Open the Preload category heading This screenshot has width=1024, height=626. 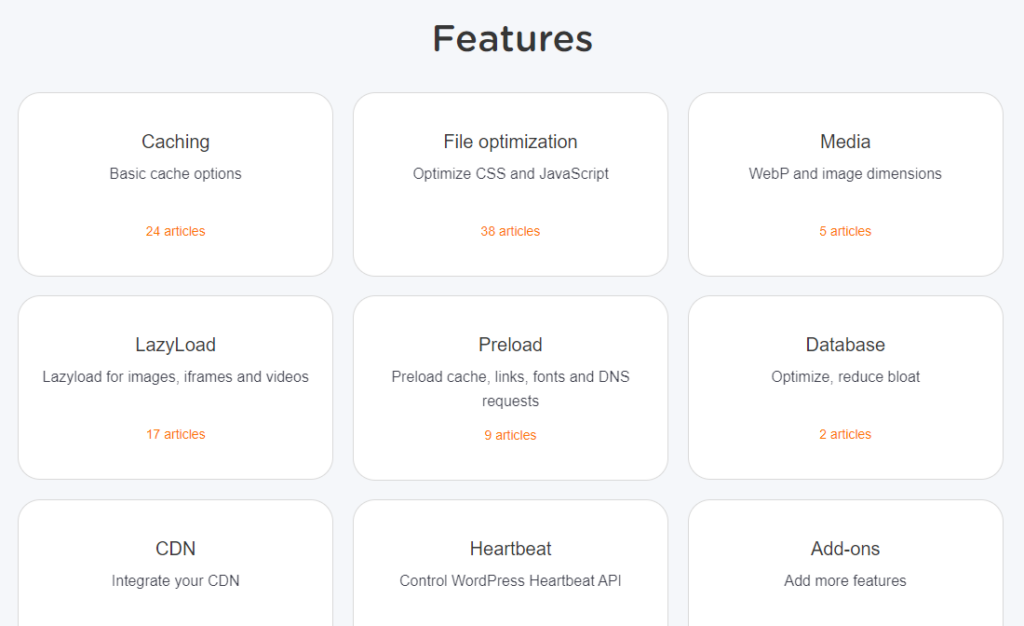pyautogui.click(x=511, y=345)
